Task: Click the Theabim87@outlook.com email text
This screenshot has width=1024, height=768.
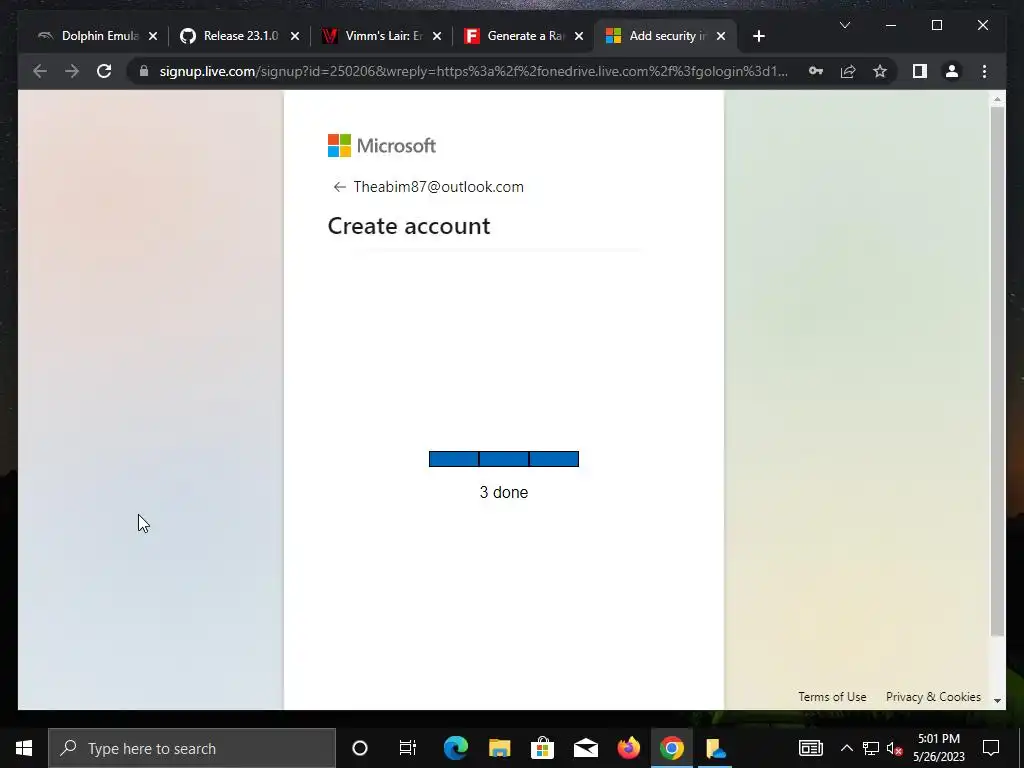Action: tap(438, 187)
